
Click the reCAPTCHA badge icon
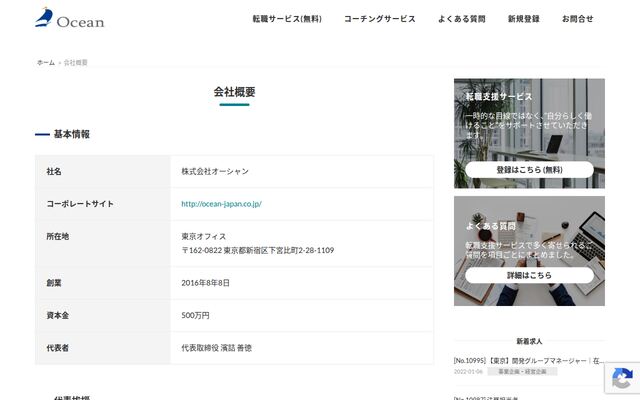click(x=622, y=378)
